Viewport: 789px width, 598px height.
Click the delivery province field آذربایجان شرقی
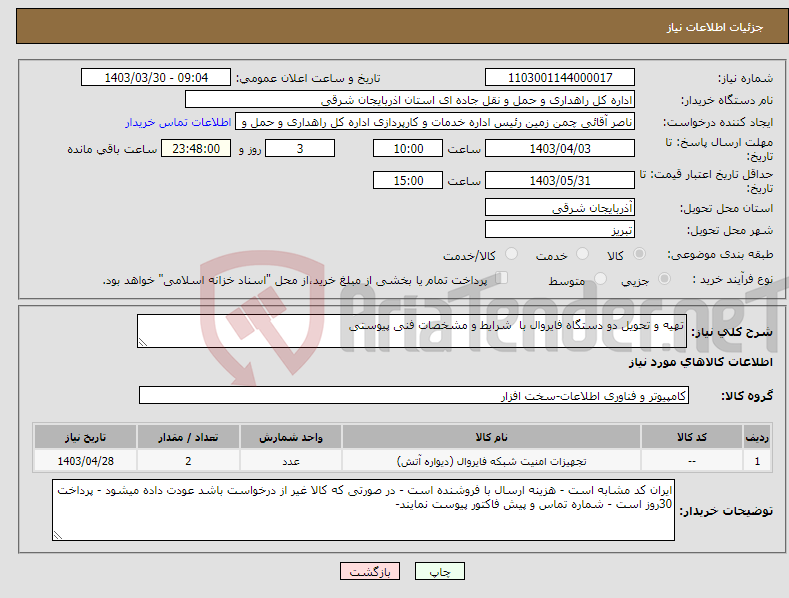click(x=560, y=207)
